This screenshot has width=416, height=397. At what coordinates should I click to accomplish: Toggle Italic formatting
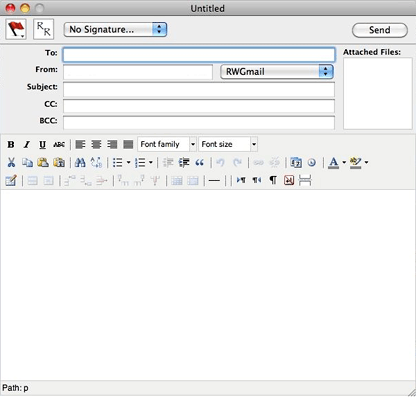click(27, 144)
